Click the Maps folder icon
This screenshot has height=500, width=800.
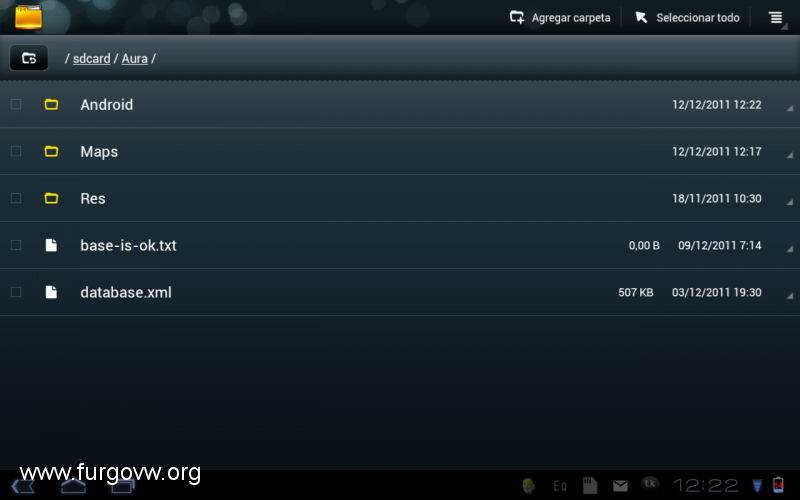(51, 151)
